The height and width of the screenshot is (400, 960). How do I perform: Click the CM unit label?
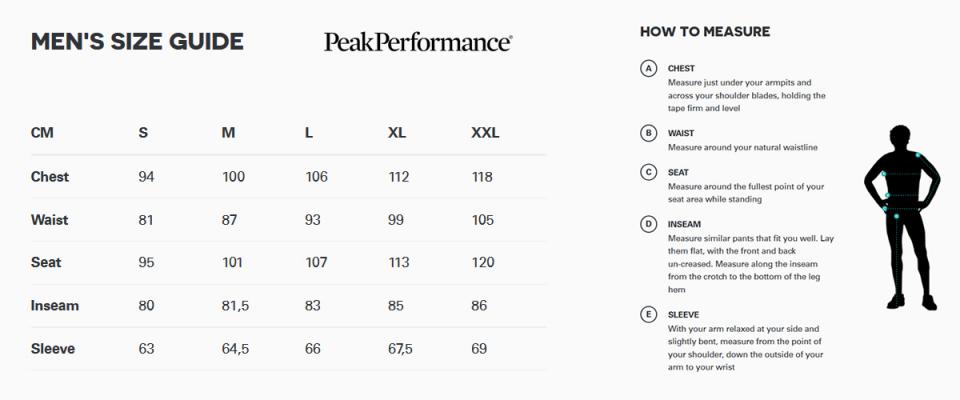tap(42, 133)
